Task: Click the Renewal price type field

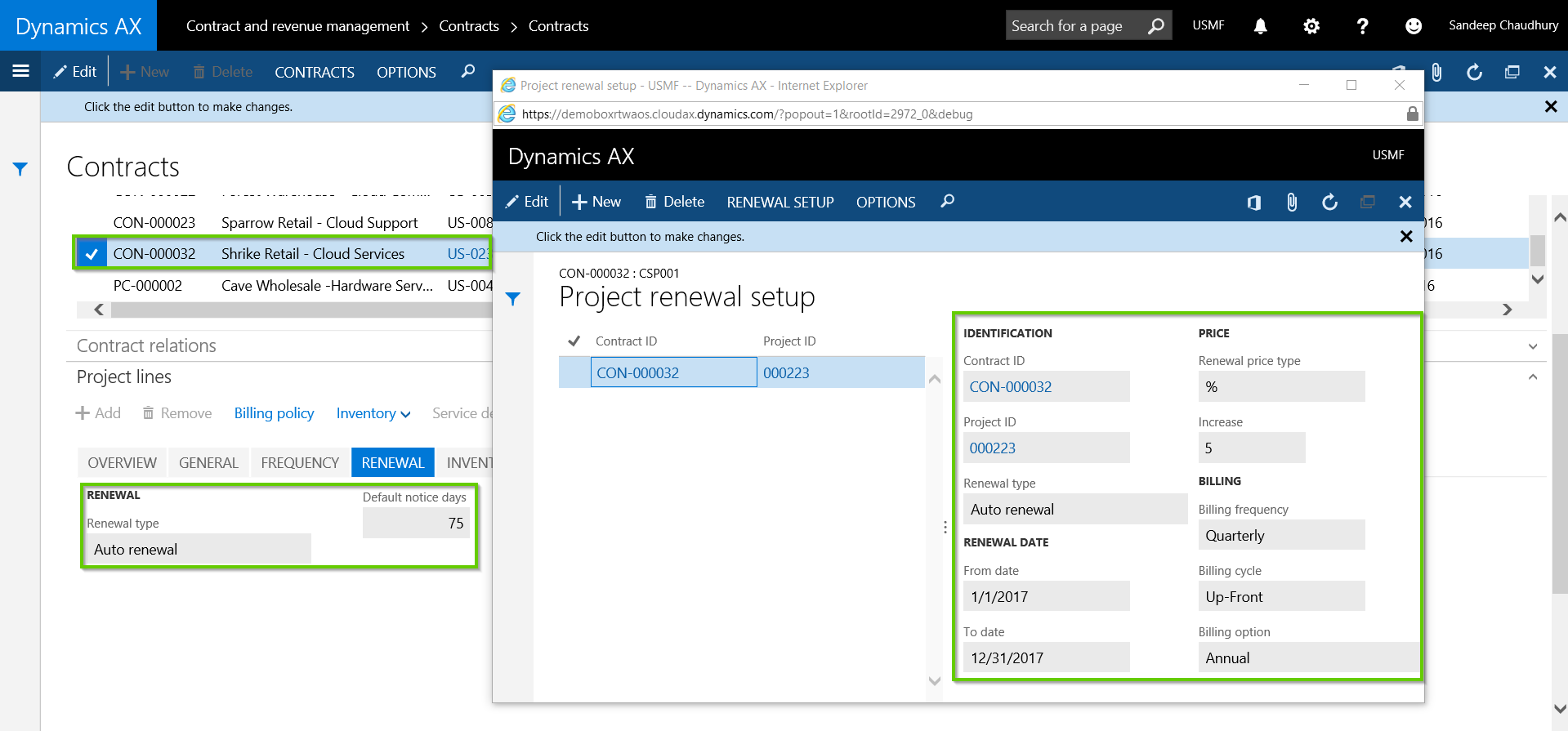Action: coord(1281,386)
